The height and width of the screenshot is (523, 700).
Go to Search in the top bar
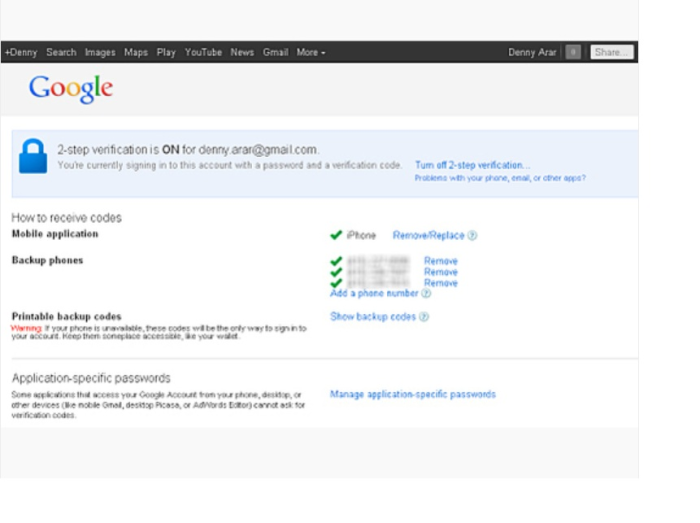coord(61,52)
